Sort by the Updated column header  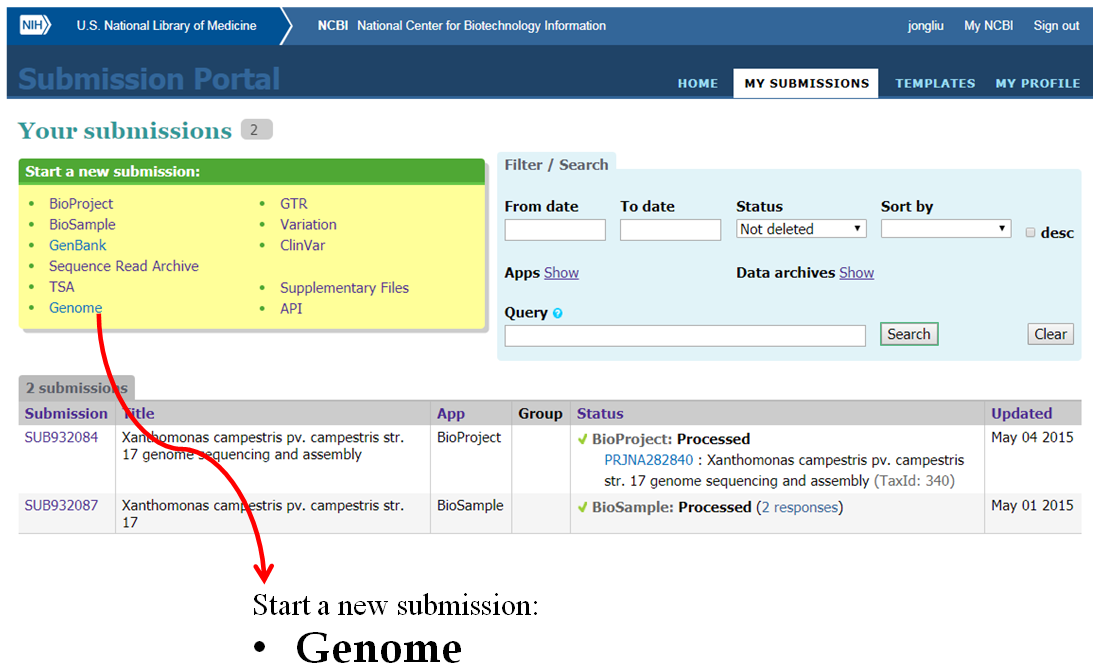(1021, 414)
